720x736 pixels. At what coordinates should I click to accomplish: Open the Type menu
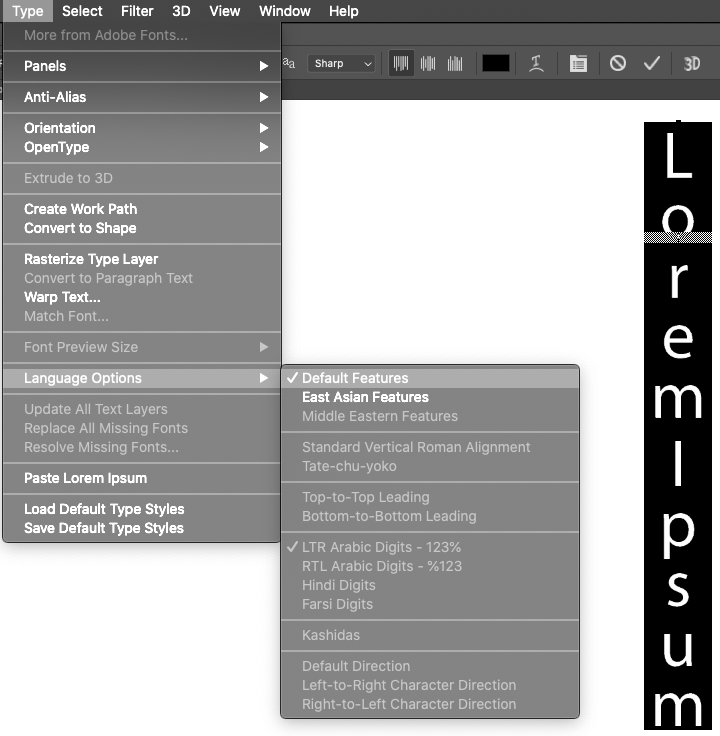28,11
